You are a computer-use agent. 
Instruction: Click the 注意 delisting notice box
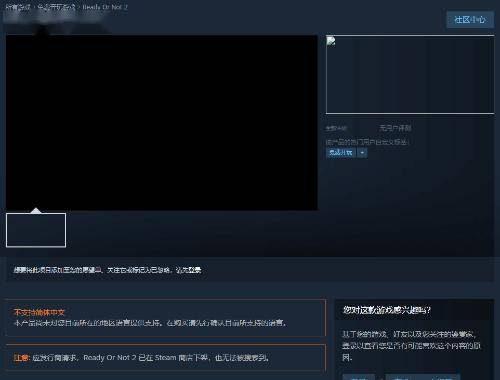[166, 358]
